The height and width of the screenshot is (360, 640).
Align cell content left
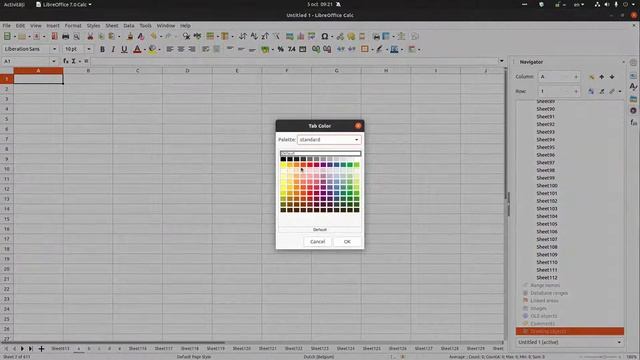point(170,49)
